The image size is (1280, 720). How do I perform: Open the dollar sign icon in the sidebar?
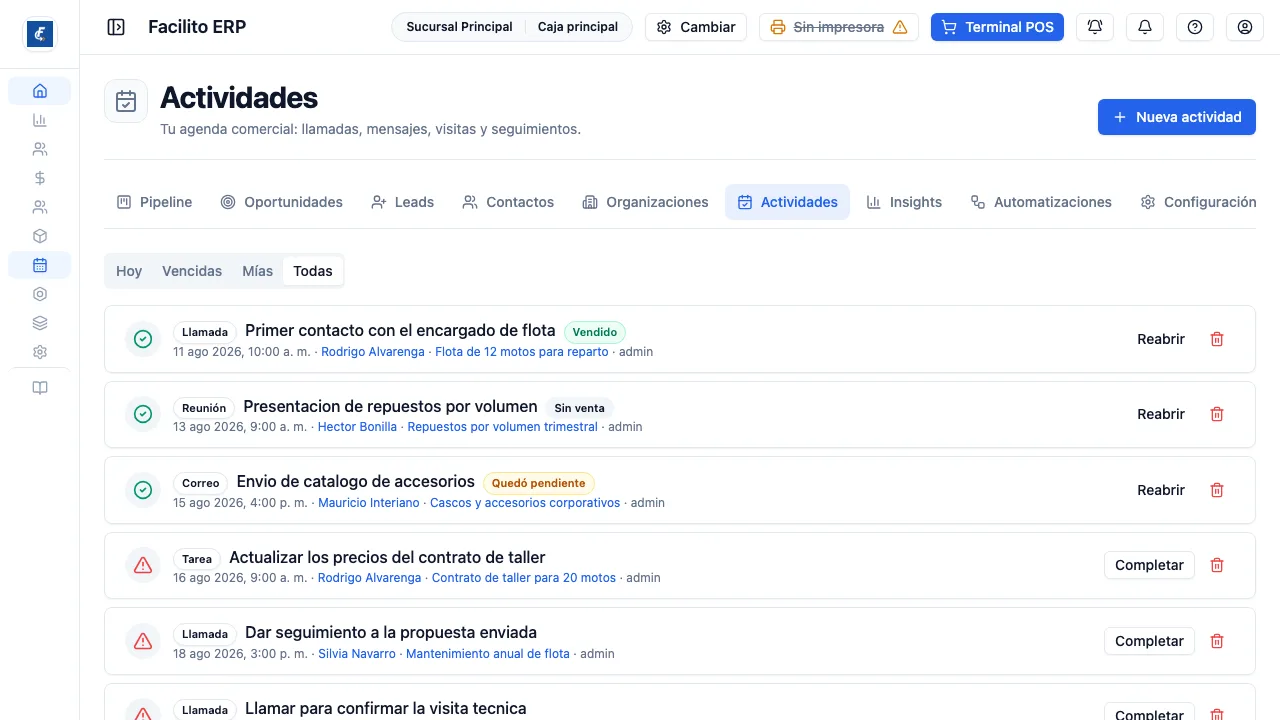(40, 178)
